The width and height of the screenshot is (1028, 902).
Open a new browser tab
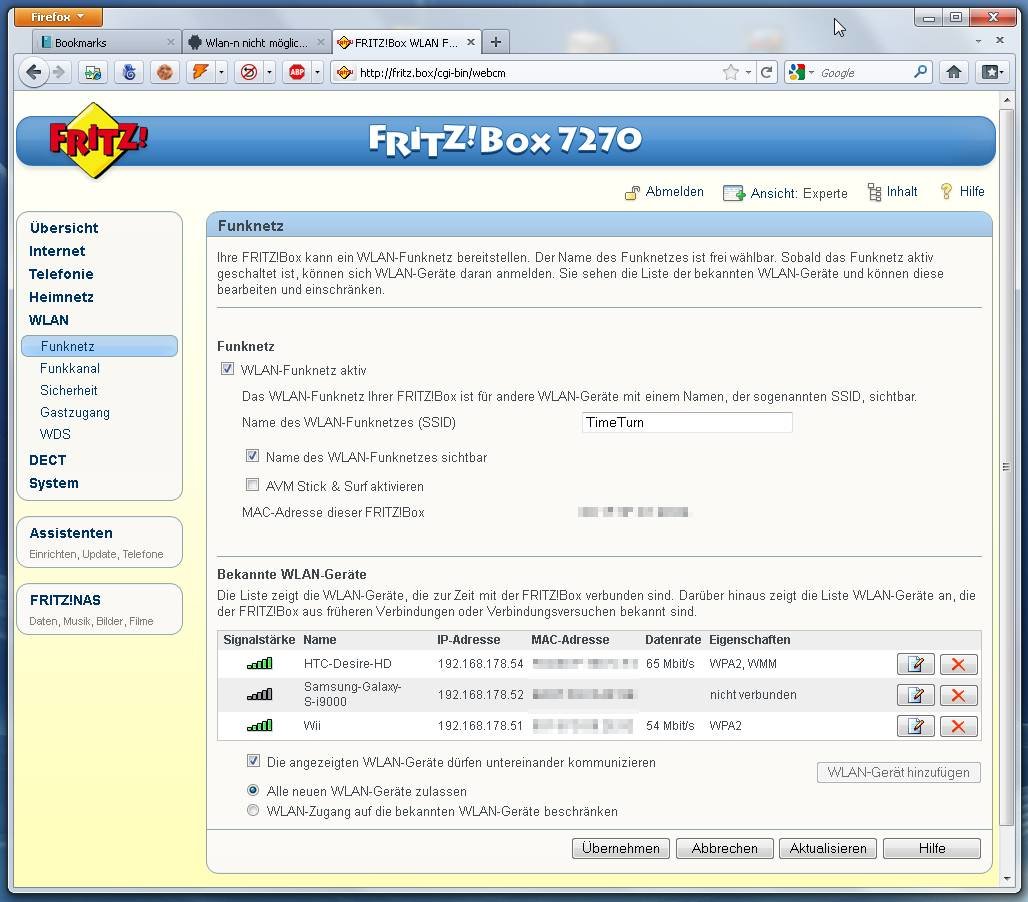pyautogui.click(x=496, y=42)
